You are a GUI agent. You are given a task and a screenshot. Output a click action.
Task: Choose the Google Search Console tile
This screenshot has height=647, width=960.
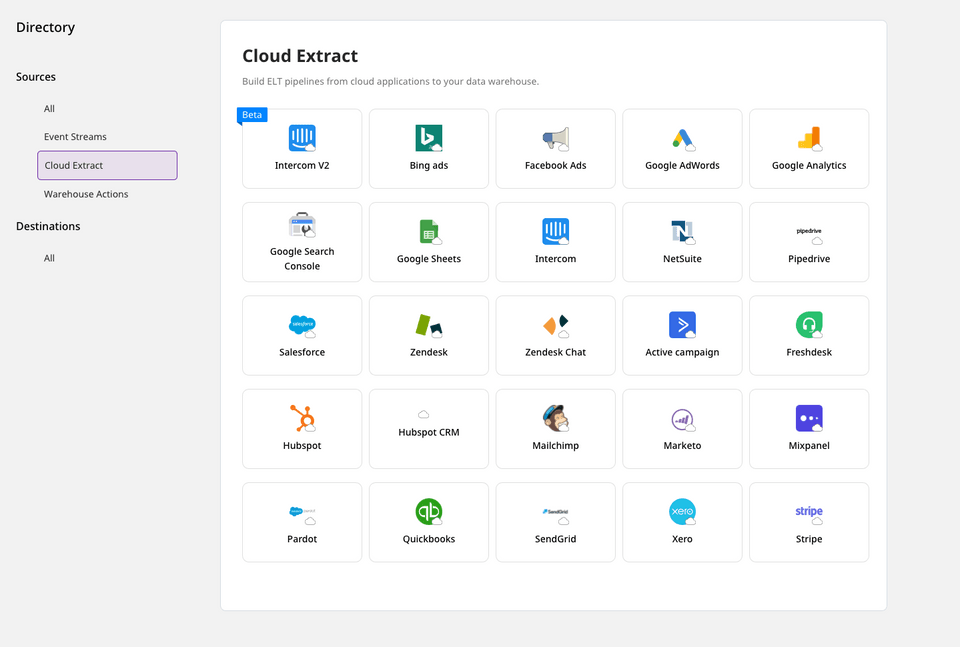coord(301,241)
